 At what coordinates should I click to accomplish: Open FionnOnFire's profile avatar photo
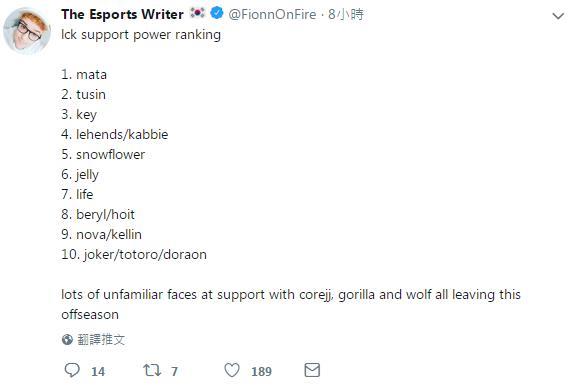(27, 31)
